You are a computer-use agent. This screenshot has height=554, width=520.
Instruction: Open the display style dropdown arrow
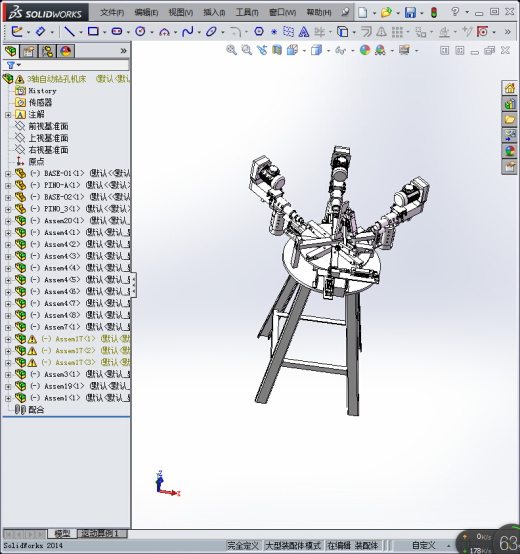[329, 51]
